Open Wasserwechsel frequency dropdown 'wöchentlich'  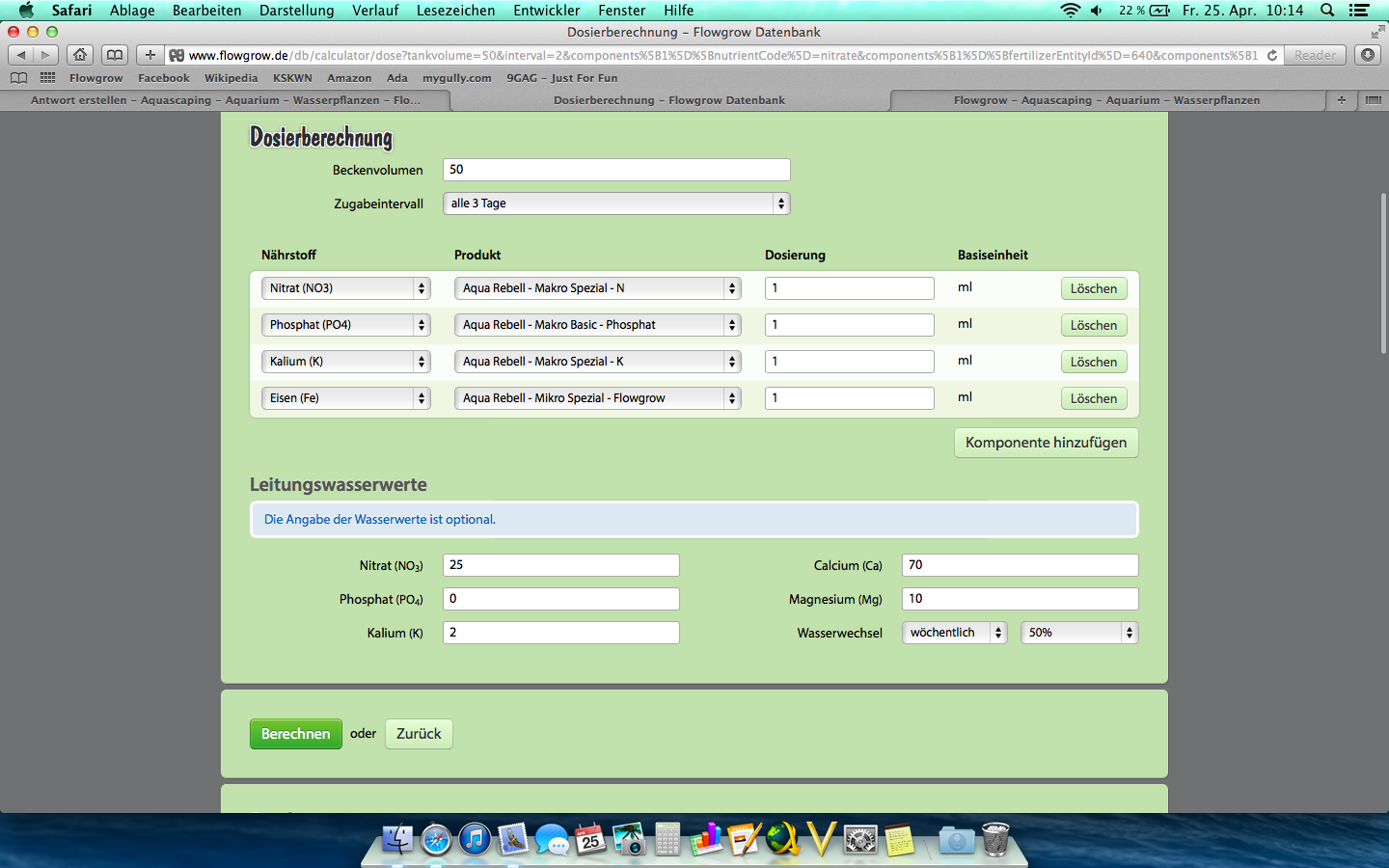[954, 633]
